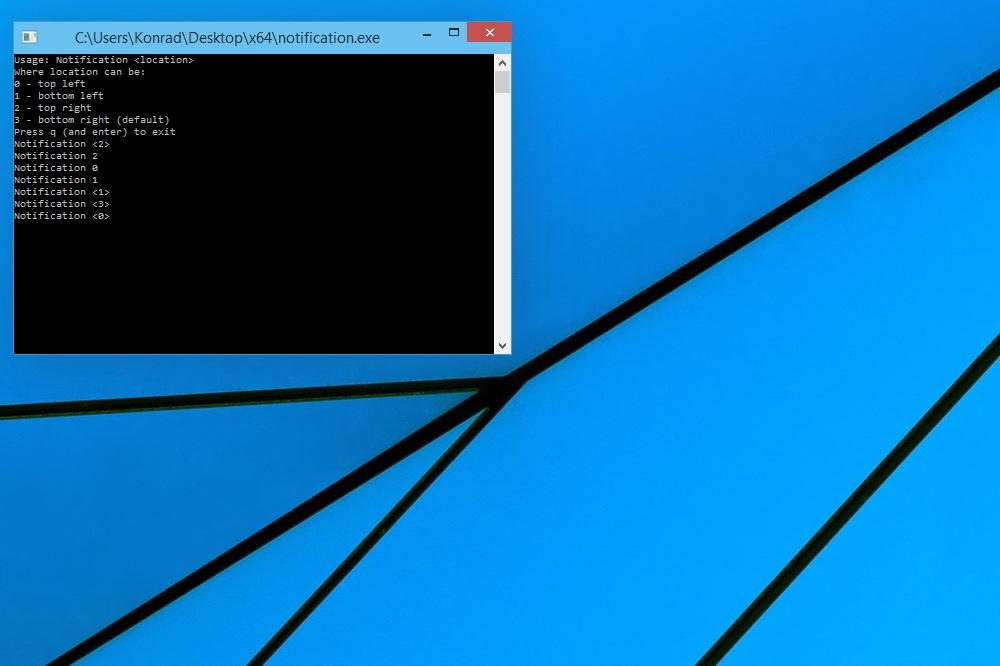The width and height of the screenshot is (1000, 666).
Task: Click the console scrollbar up arrow
Action: click(503, 63)
